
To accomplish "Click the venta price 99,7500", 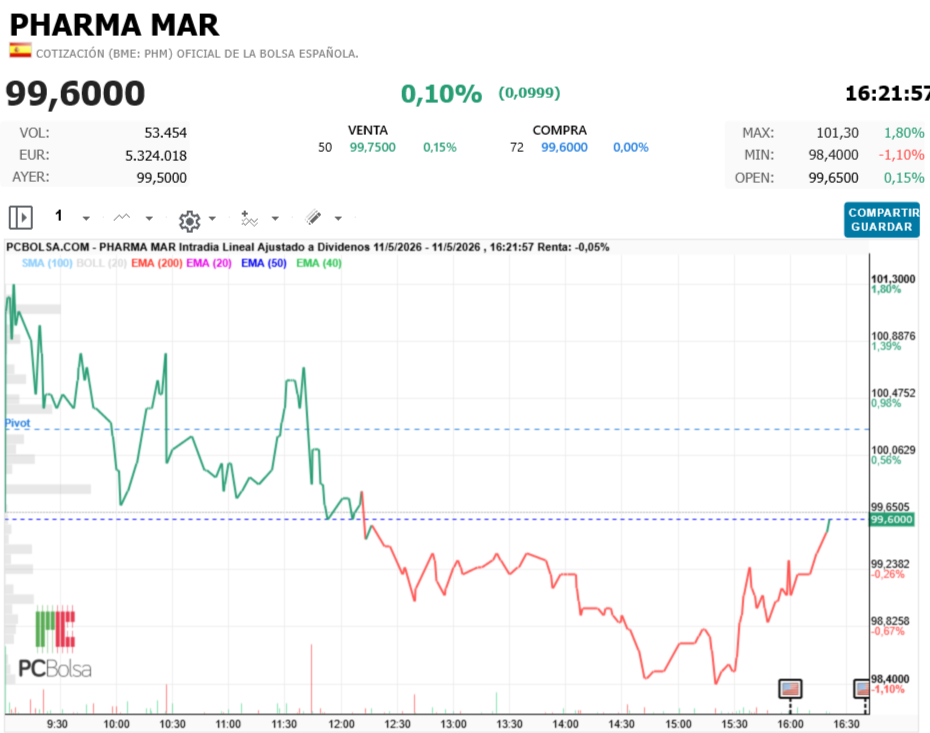I will click(x=372, y=147).
